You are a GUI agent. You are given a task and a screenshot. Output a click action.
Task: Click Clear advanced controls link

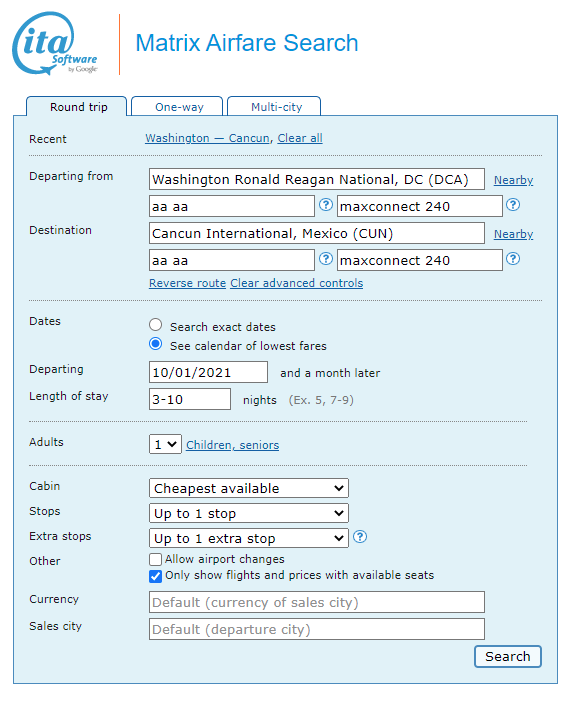(x=296, y=283)
